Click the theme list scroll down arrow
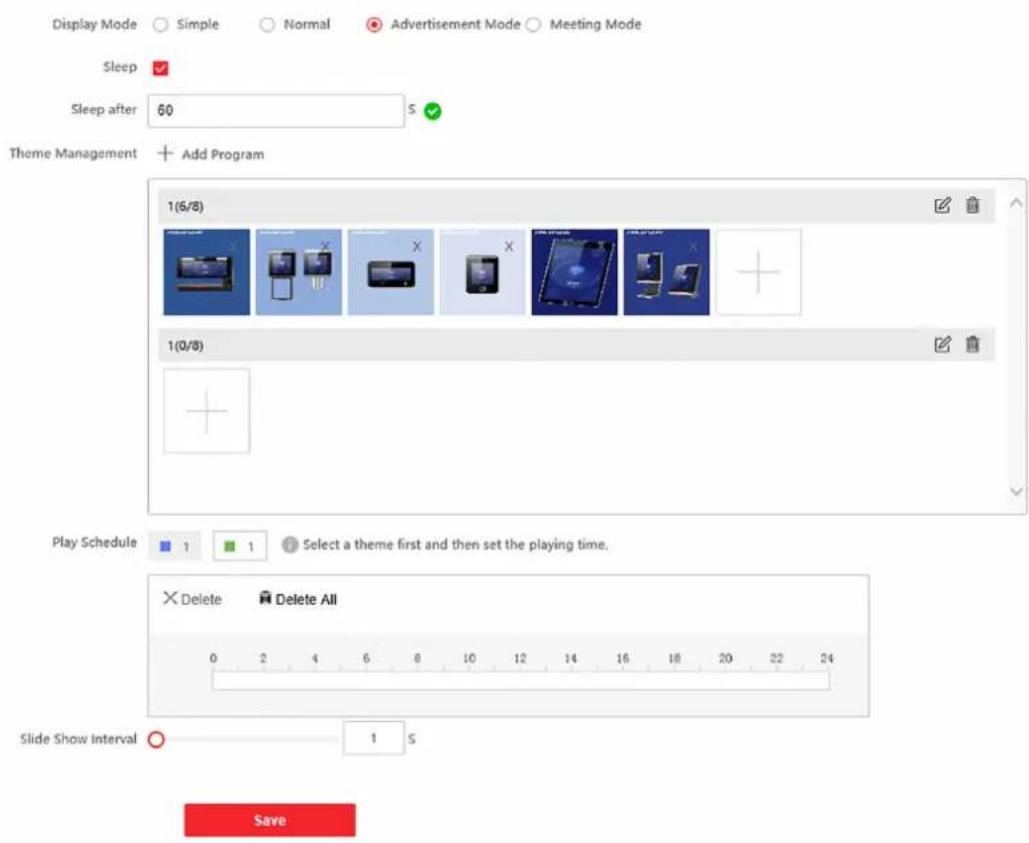This screenshot has height=843, width=1029. (x=1016, y=491)
